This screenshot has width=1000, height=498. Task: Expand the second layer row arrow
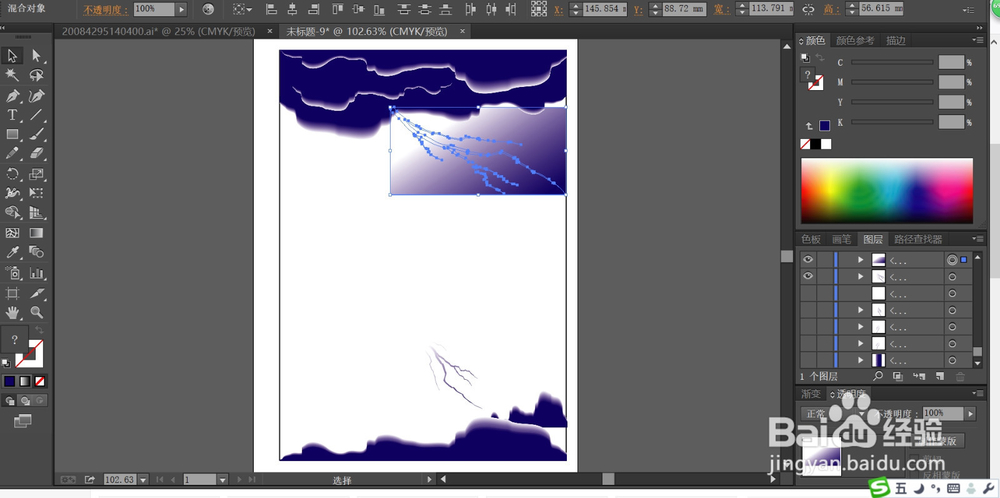(860, 276)
